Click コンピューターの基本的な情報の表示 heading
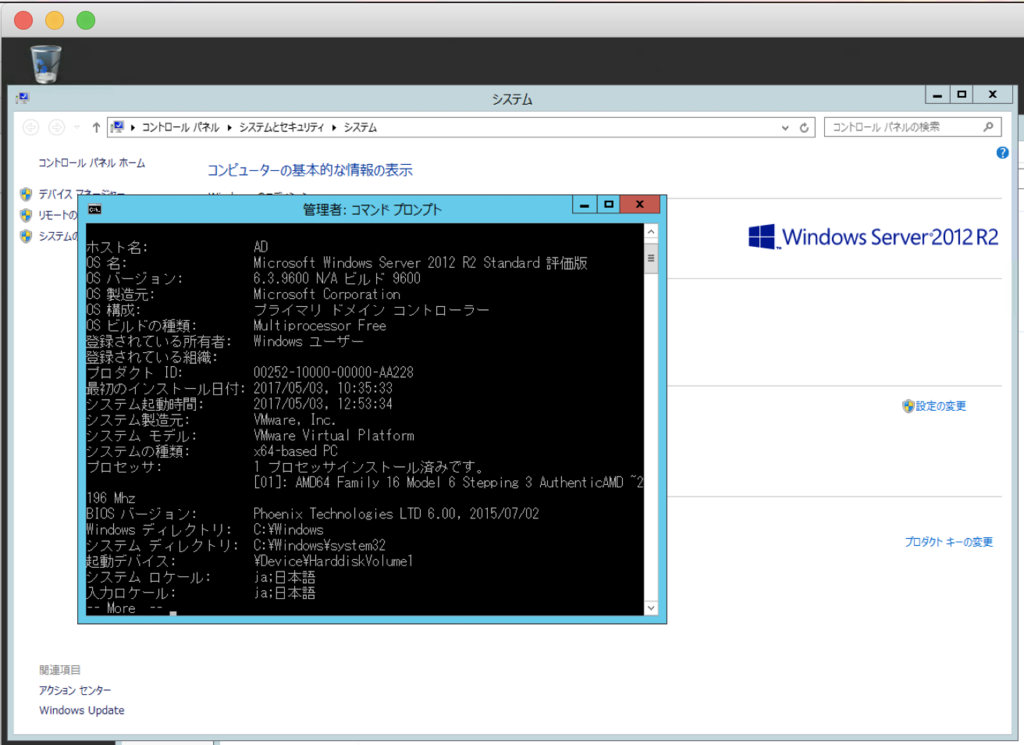This screenshot has width=1024, height=745. 310,170
